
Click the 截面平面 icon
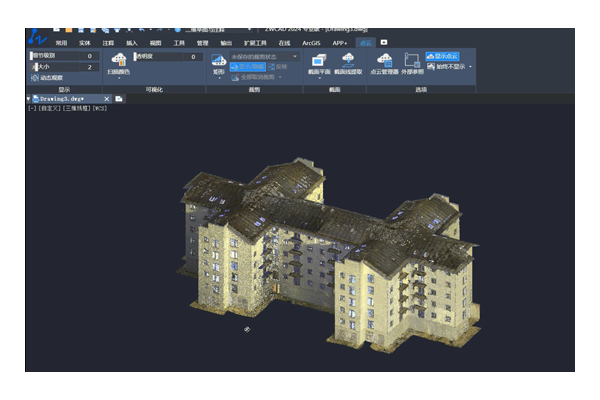319,60
